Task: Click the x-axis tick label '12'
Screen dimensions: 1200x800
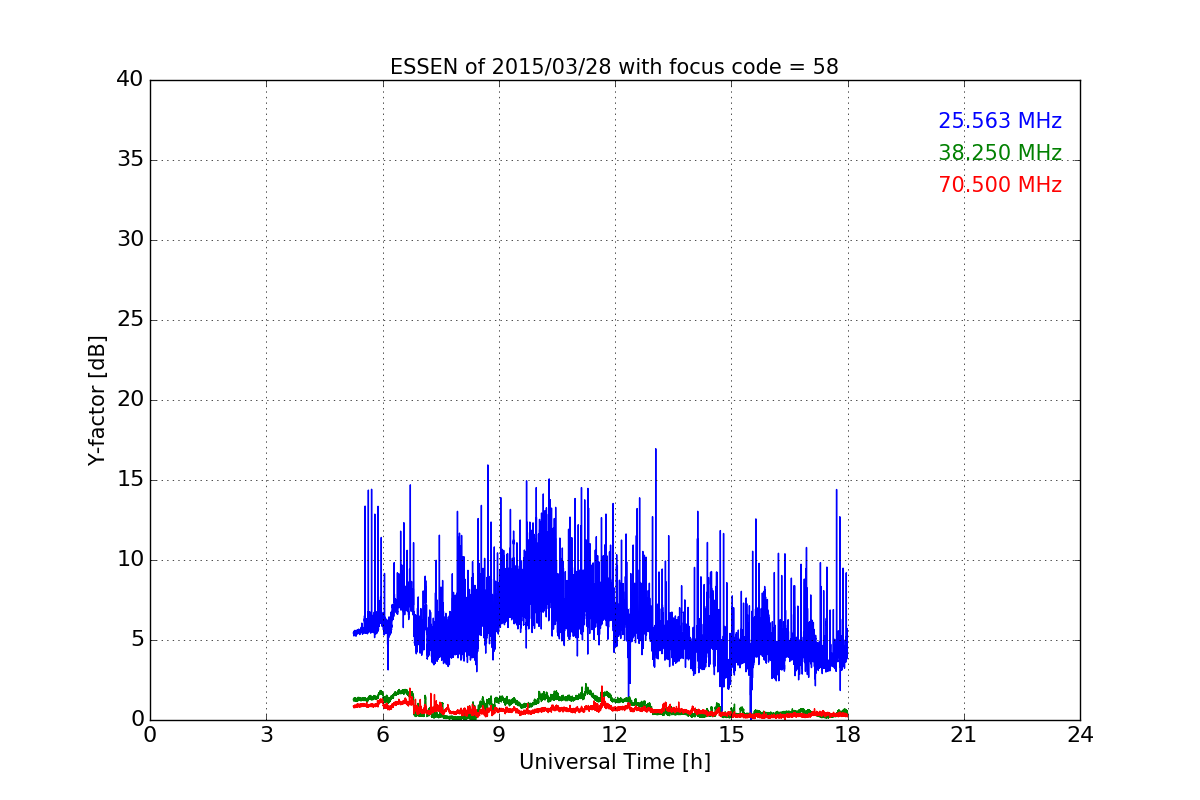Action: pos(615,735)
